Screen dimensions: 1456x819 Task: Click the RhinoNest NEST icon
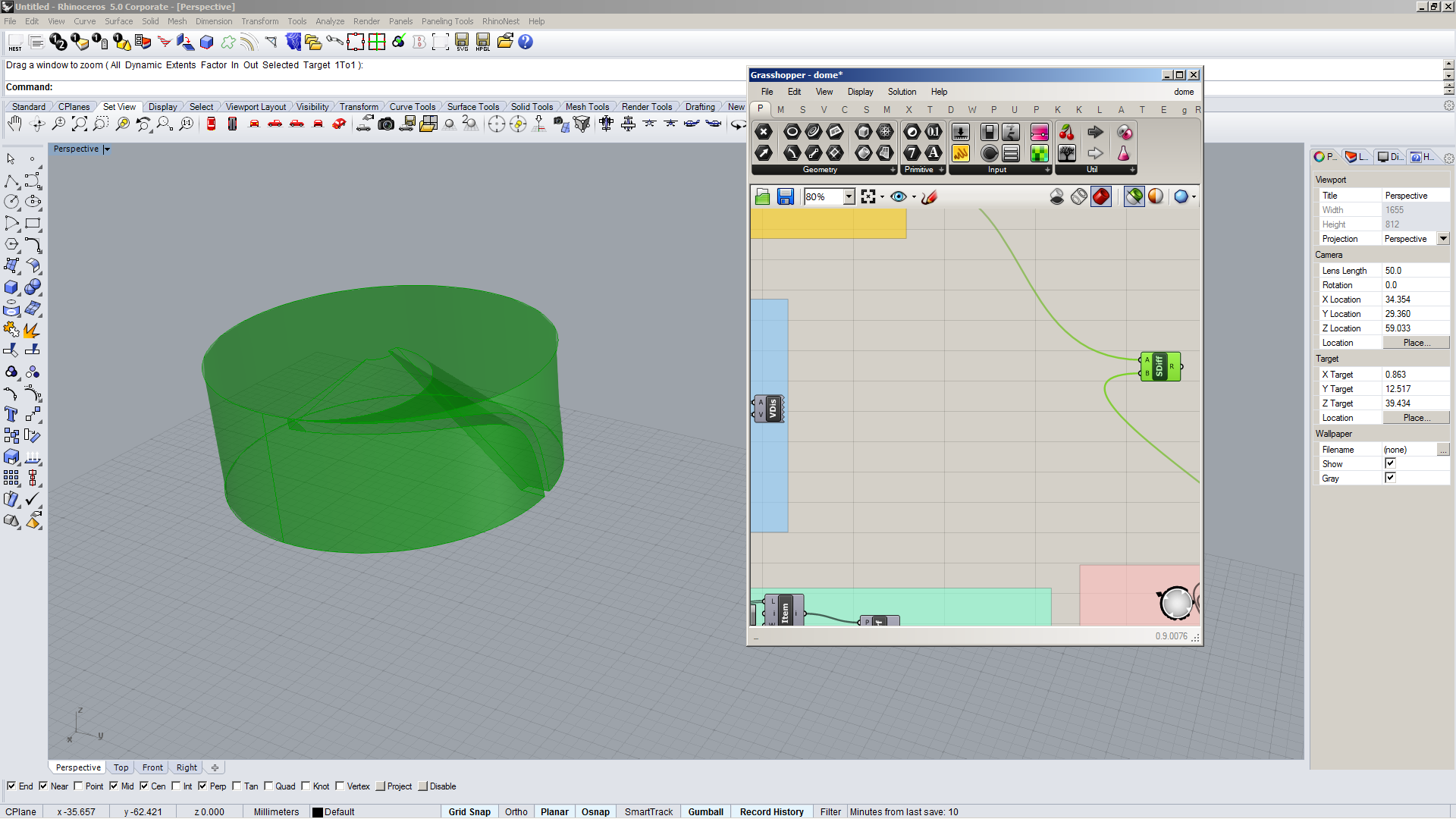click(15, 42)
